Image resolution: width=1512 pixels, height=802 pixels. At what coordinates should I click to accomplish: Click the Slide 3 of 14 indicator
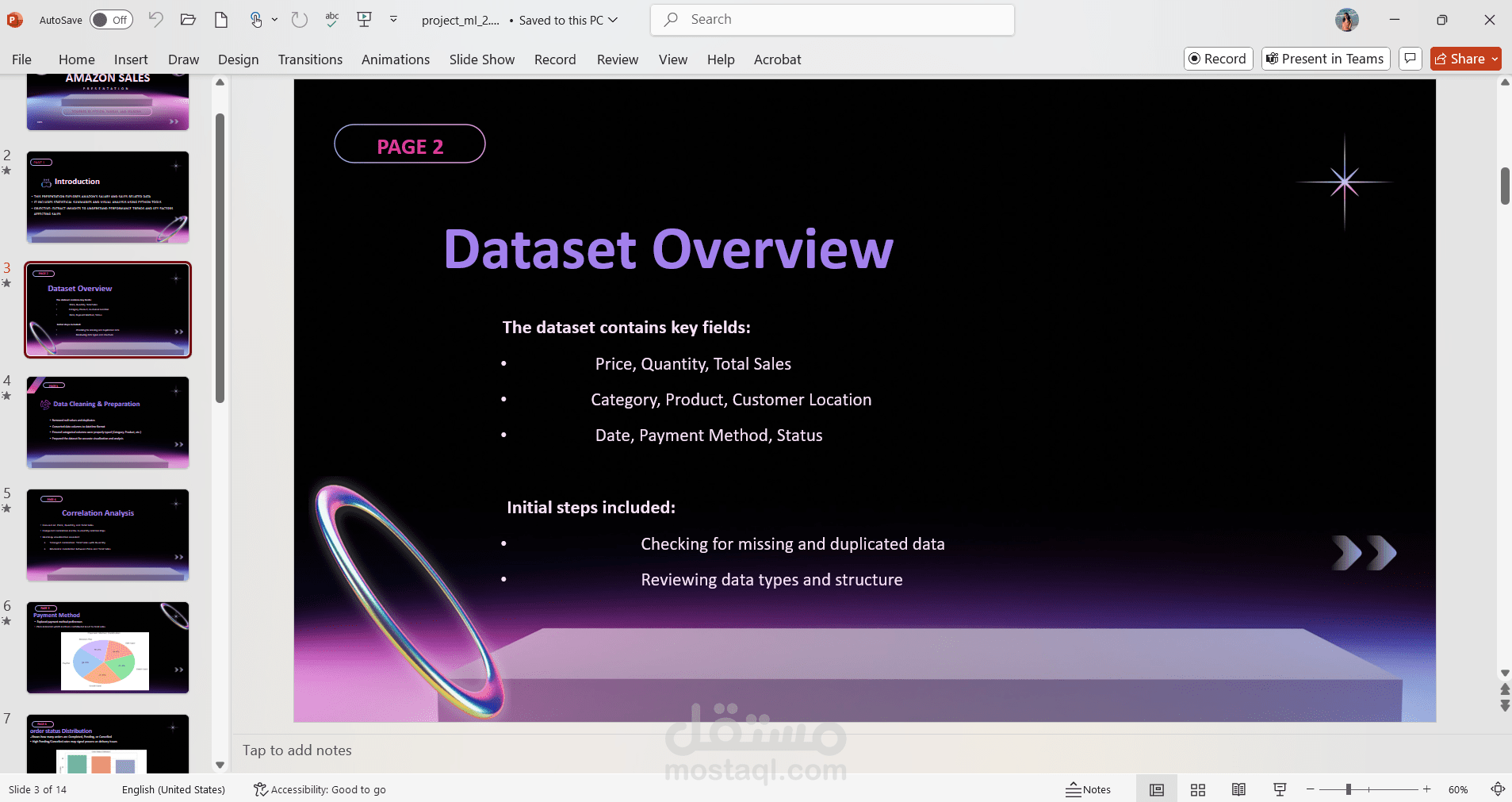click(x=38, y=789)
